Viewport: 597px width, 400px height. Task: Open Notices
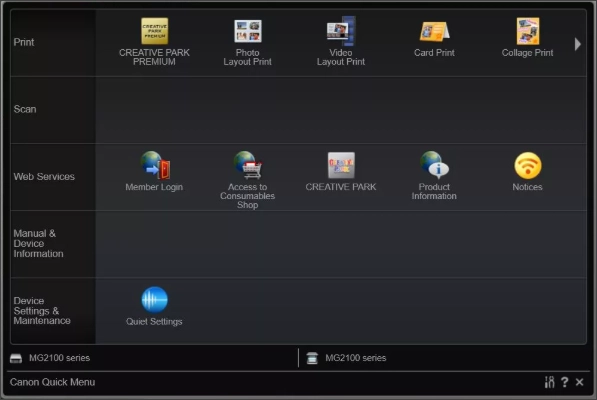click(527, 166)
